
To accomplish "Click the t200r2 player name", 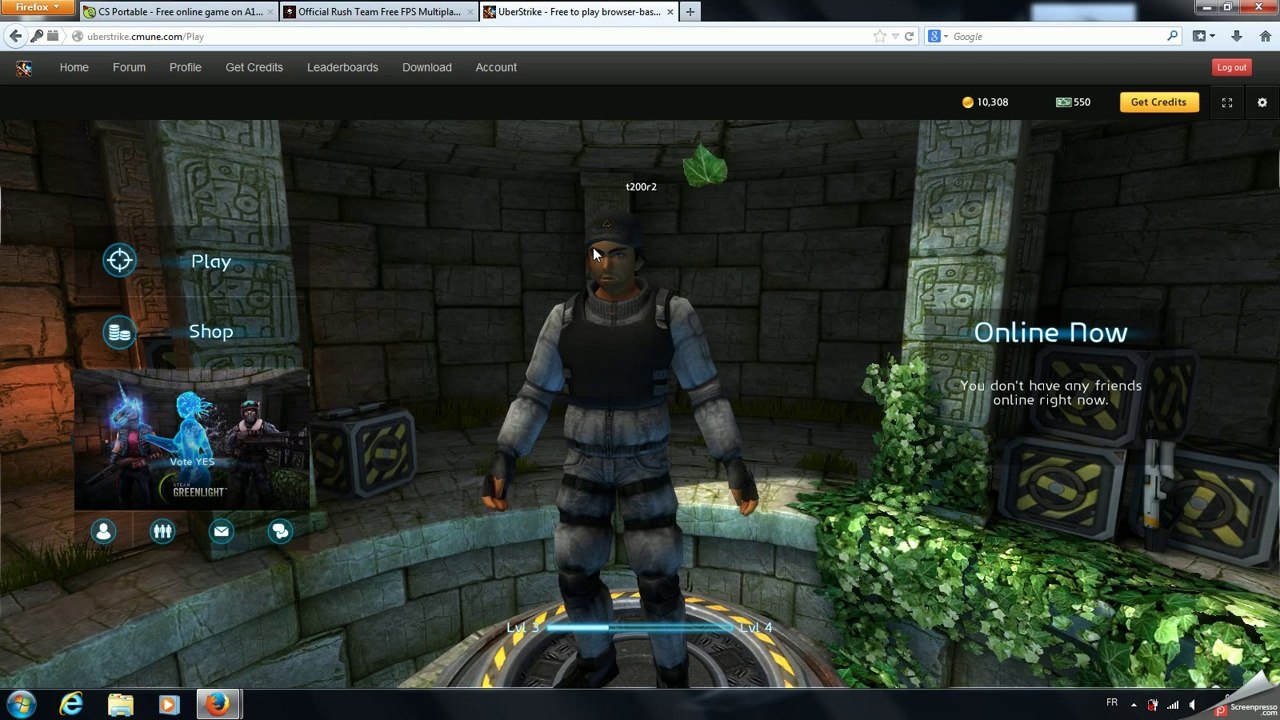I will [x=641, y=187].
